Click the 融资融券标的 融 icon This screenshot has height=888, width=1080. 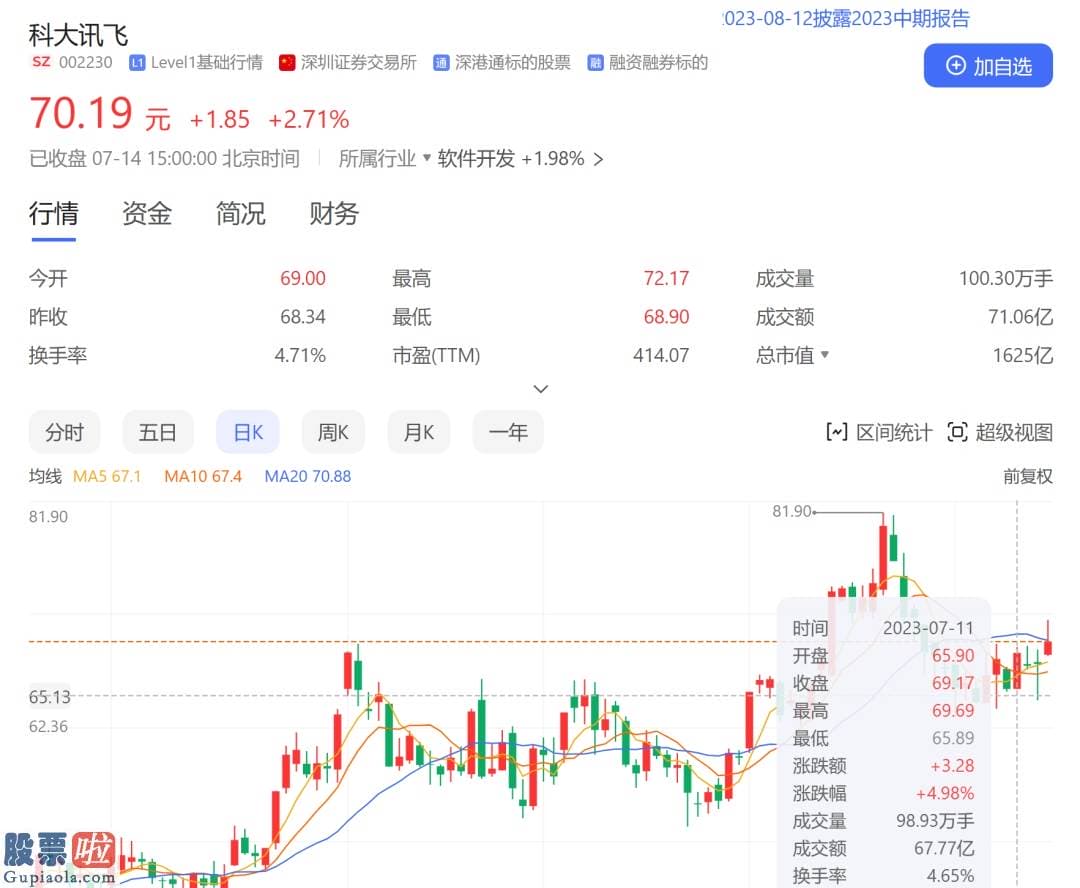point(595,63)
